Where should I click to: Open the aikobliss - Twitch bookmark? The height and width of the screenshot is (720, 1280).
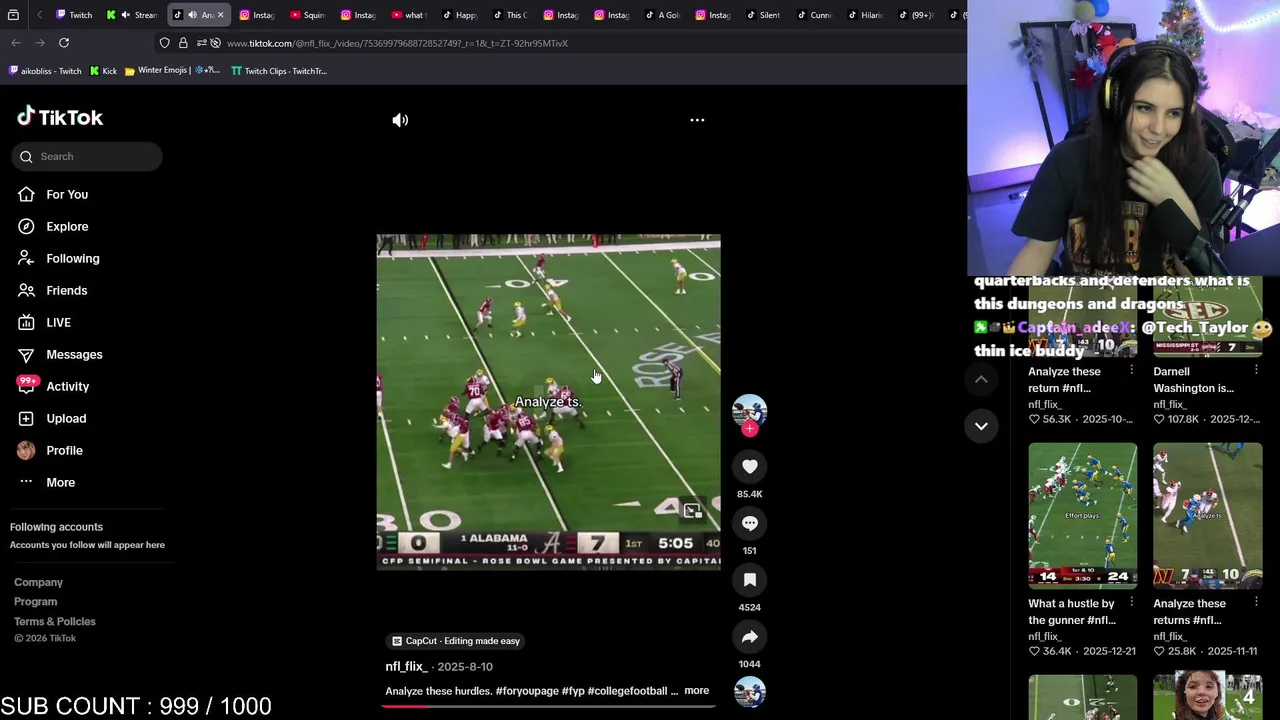click(45, 71)
